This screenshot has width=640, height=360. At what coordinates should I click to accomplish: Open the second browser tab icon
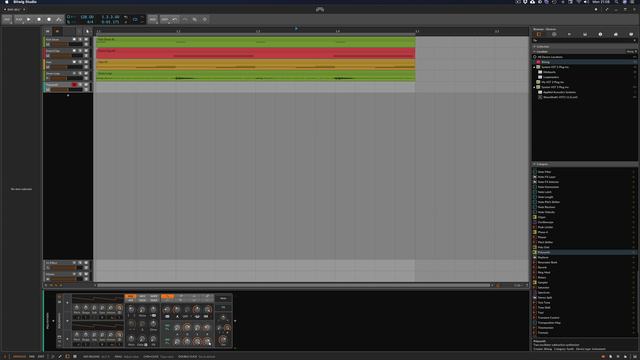pos(554,35)
